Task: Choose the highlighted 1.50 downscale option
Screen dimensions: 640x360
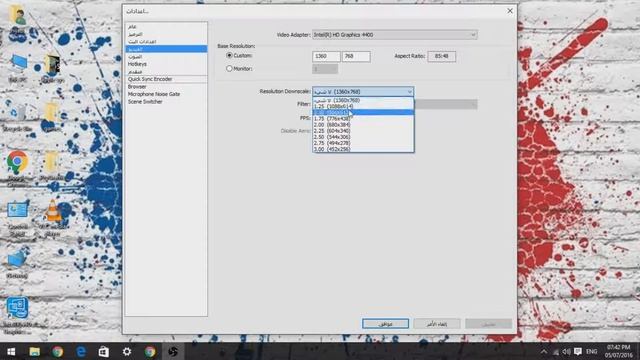Action: 363,112
